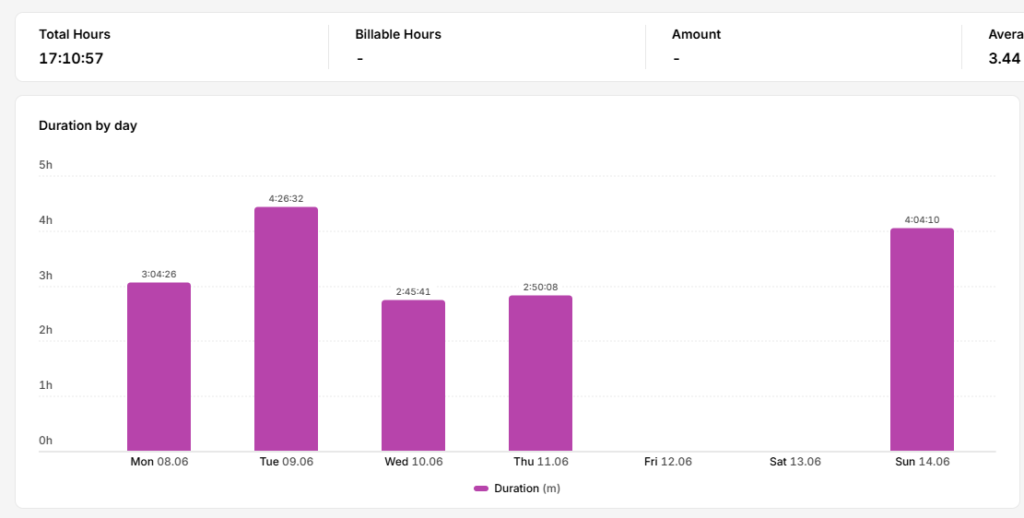The width and height of the screenshot is (1024, 518).
Task: Click the 2:50:08 bar label
Action: tap(541, 287)
